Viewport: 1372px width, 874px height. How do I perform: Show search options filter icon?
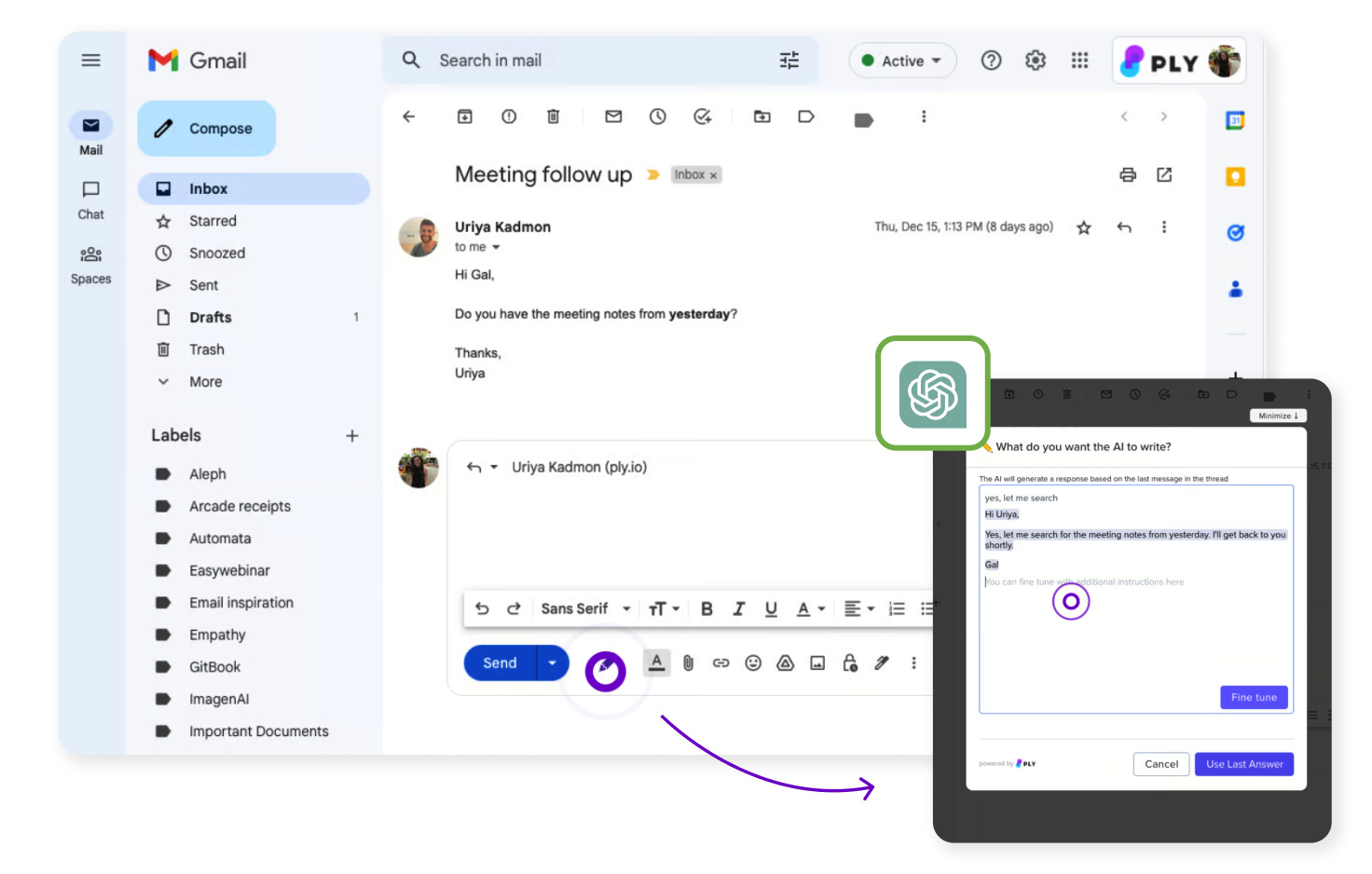tap(789, 61)
